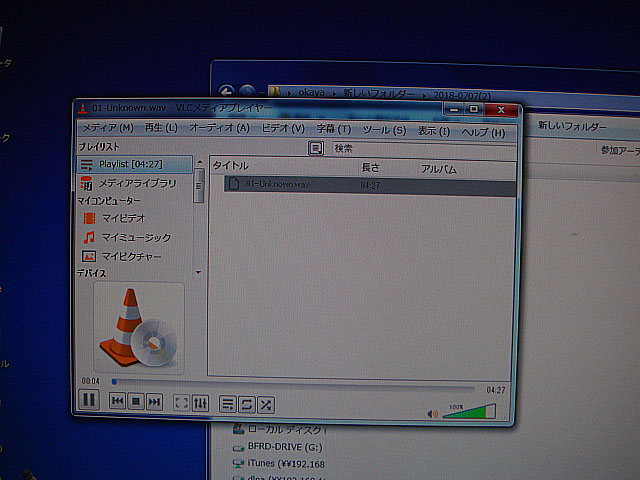Adjust the volume slider level
Screen dimensions: 640x480
pyautogui.click(x=469, y=411)
